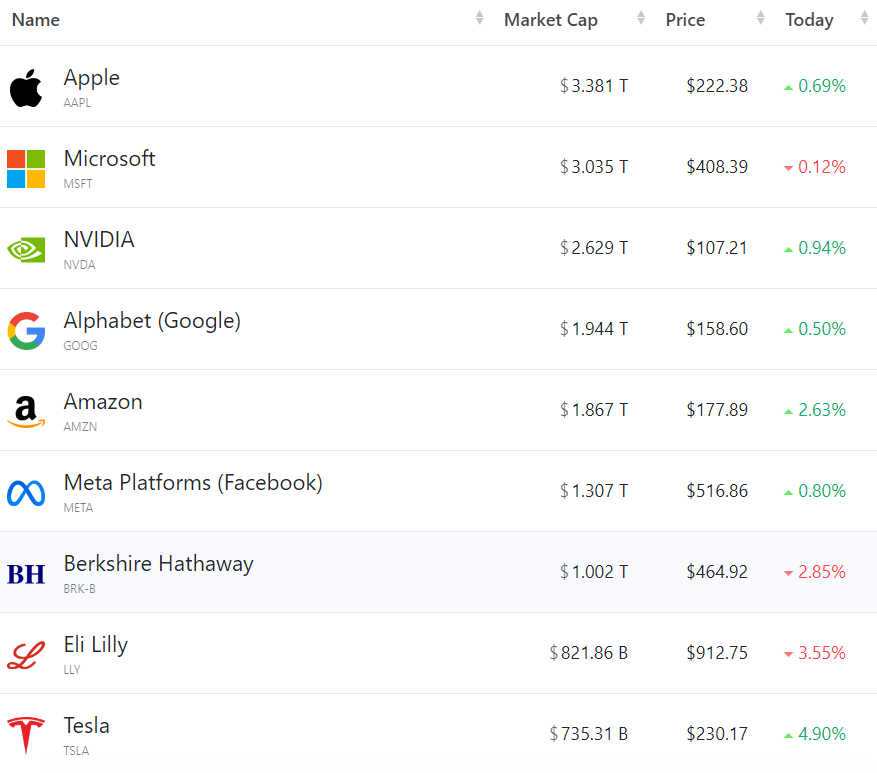The height and width of the screenshot is (773, 877).
Task: Click the Berkshire Hathaway company name
Action: click(x=158, y=564)
